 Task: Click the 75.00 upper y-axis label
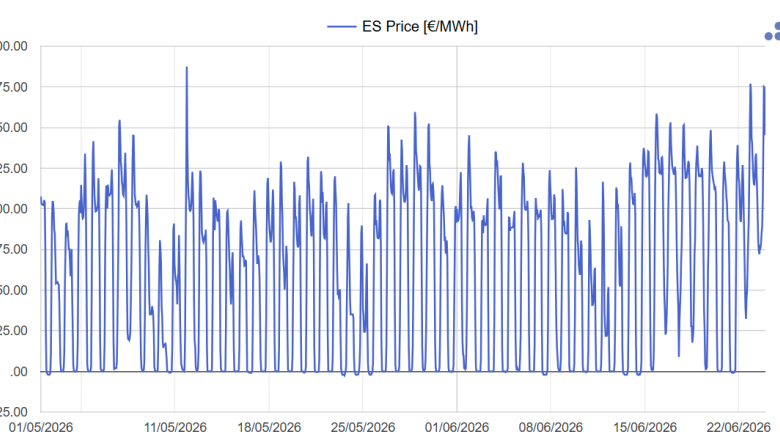tap(14, 87)
